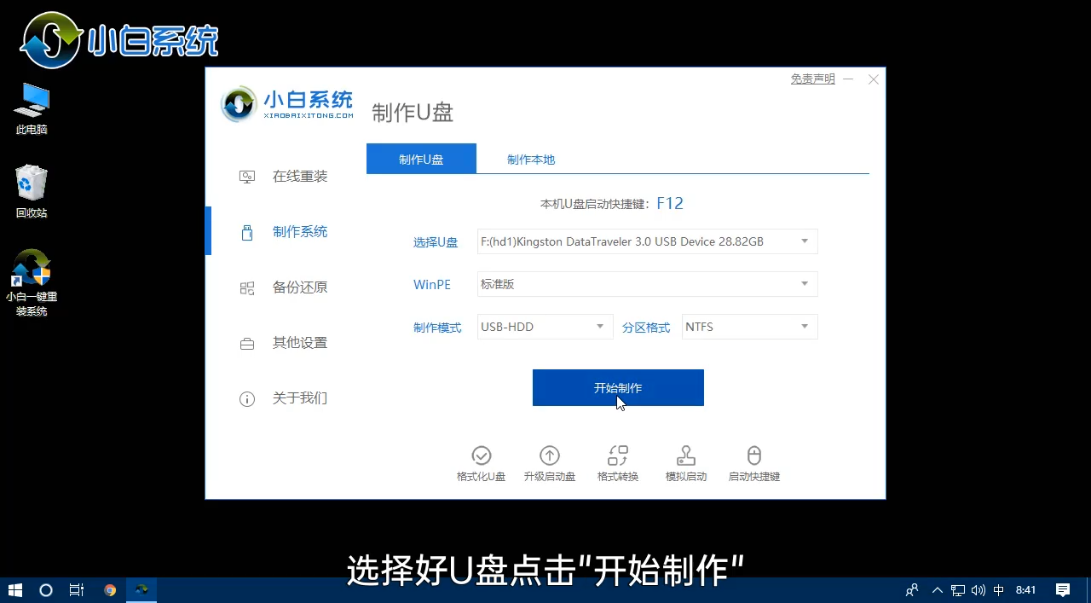Image resolution: width=1091 pixels, height=603 pixels.
Task: Close the 小白系统 window
Action: click(873, 79)
